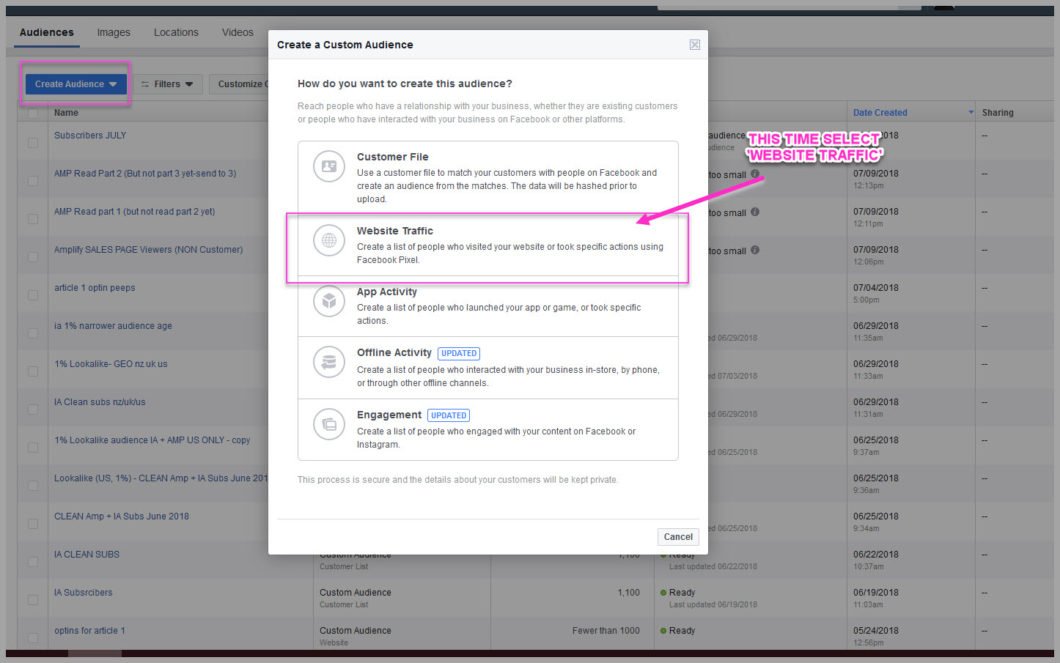The height and width of the screenshot is (663, 1060).
Task: Check the Subscribers JULY row checkbox
Action: click(32, 143)
